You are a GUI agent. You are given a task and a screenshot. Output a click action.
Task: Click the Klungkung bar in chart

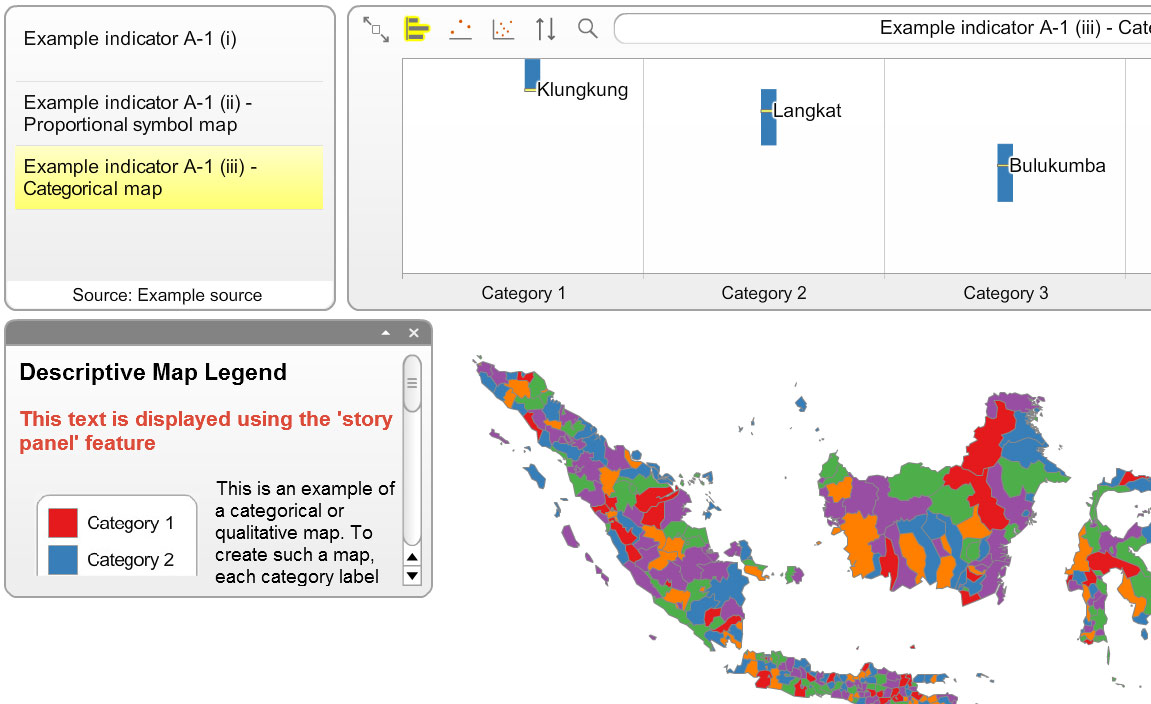[x=532, y=76]
